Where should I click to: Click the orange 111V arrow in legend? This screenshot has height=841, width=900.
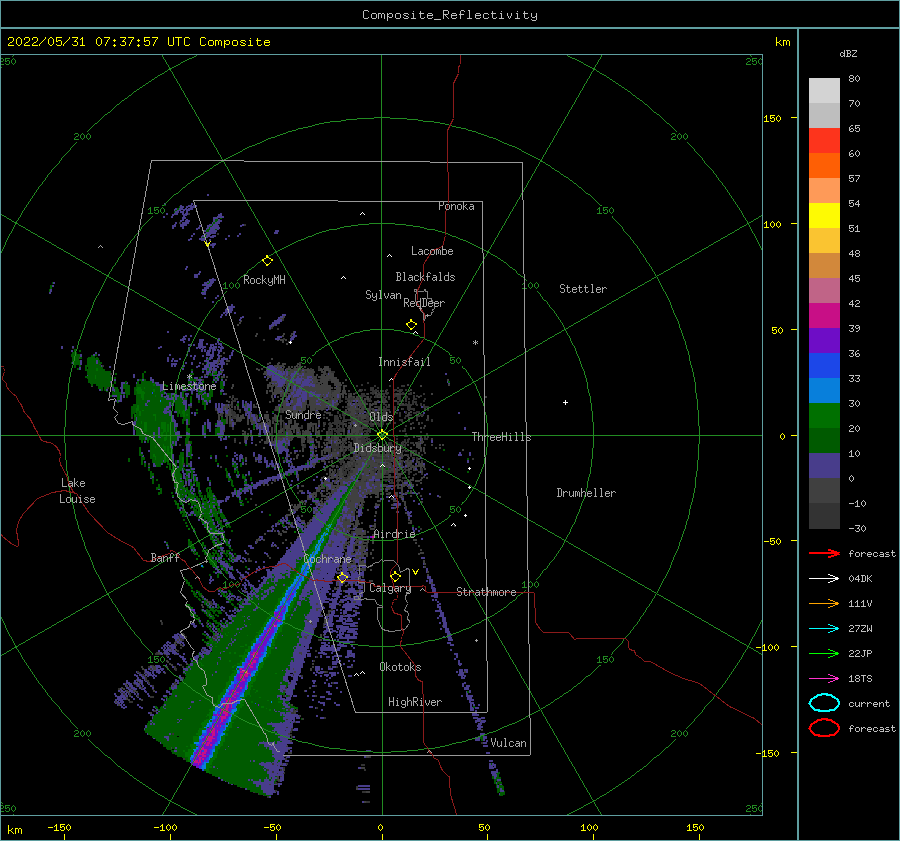click(824, 603)
